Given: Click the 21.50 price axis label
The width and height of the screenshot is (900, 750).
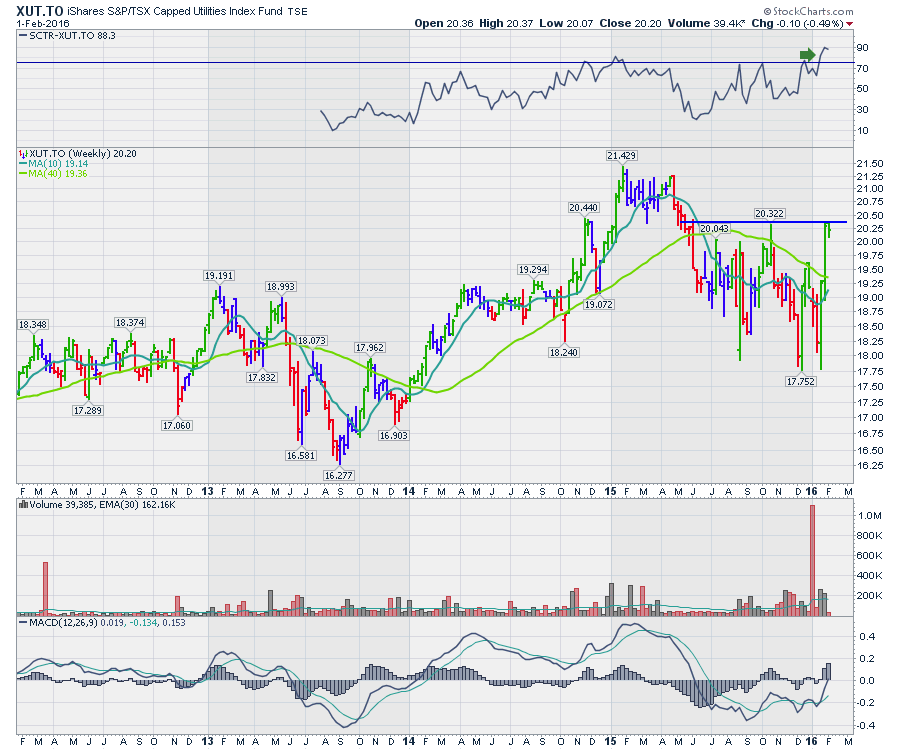Looking at the screenshot, I should click(x=869, y=164).
